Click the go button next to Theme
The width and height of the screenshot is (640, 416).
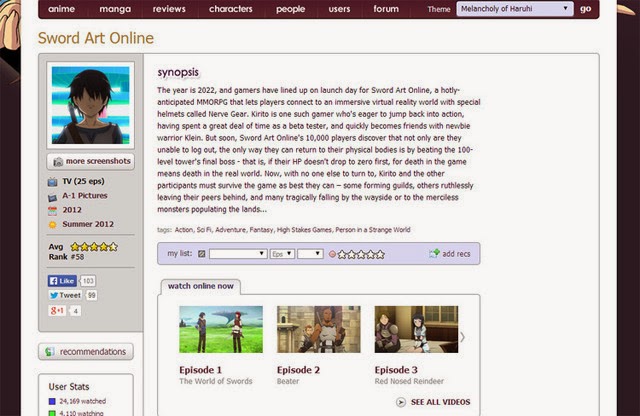point(586,9)
